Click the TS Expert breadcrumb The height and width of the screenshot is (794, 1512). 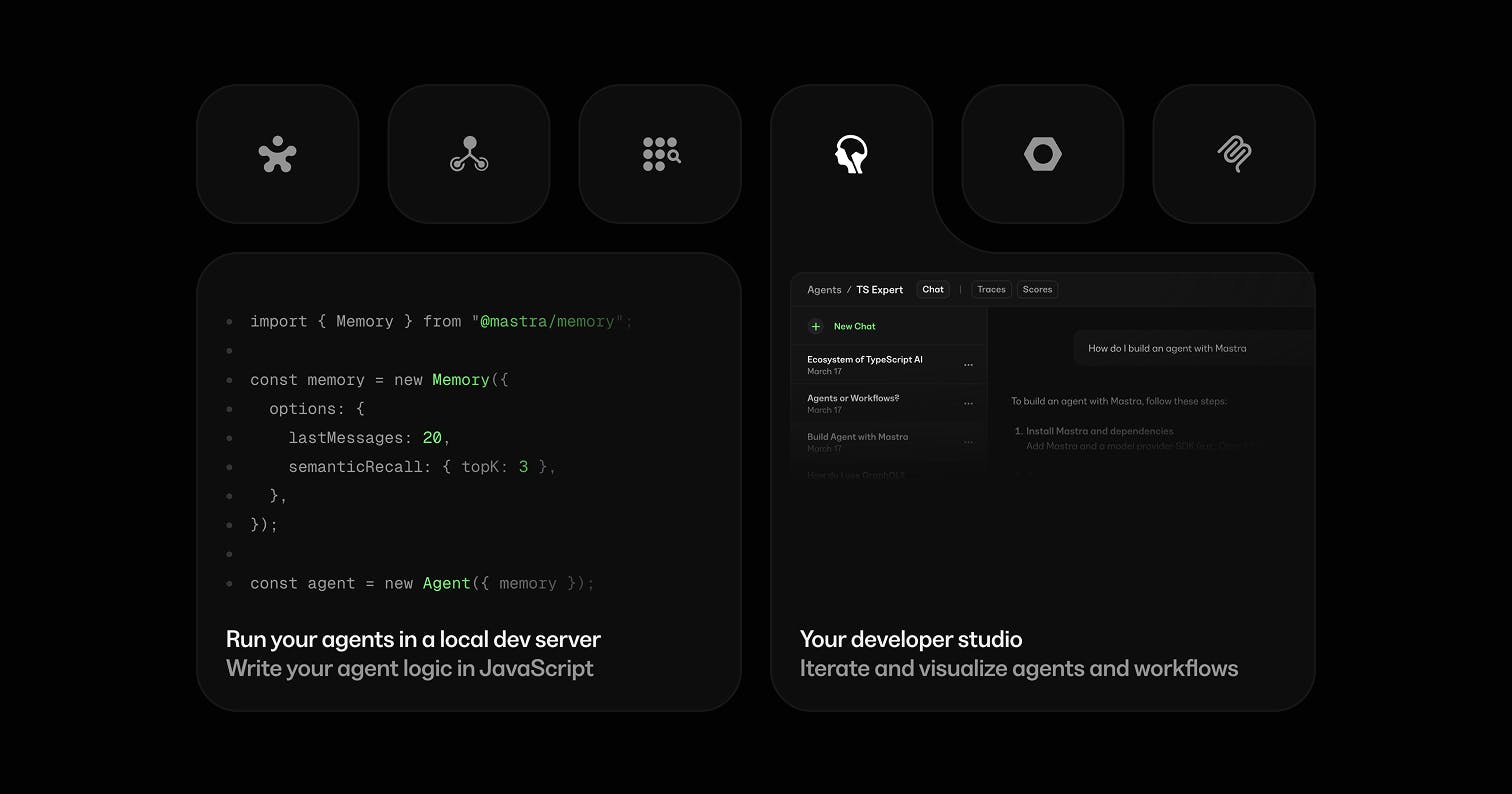(879, 290)
